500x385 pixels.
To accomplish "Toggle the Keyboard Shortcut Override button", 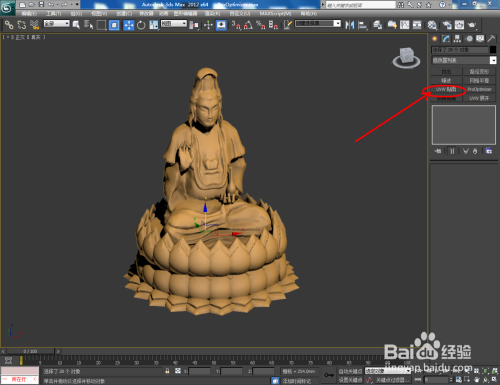I will click(221, 25).
